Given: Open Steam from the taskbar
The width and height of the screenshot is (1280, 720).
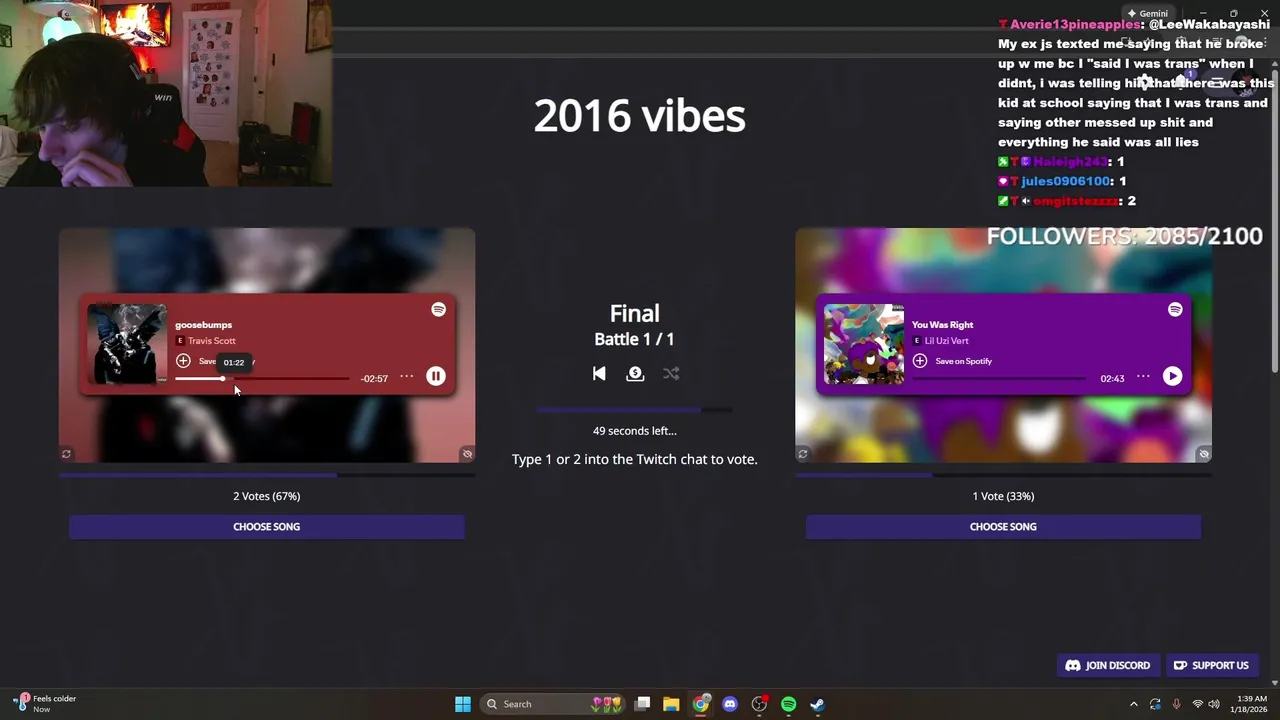Looking at the screenshot, I should pyautogui.click(x=817, y=704).
